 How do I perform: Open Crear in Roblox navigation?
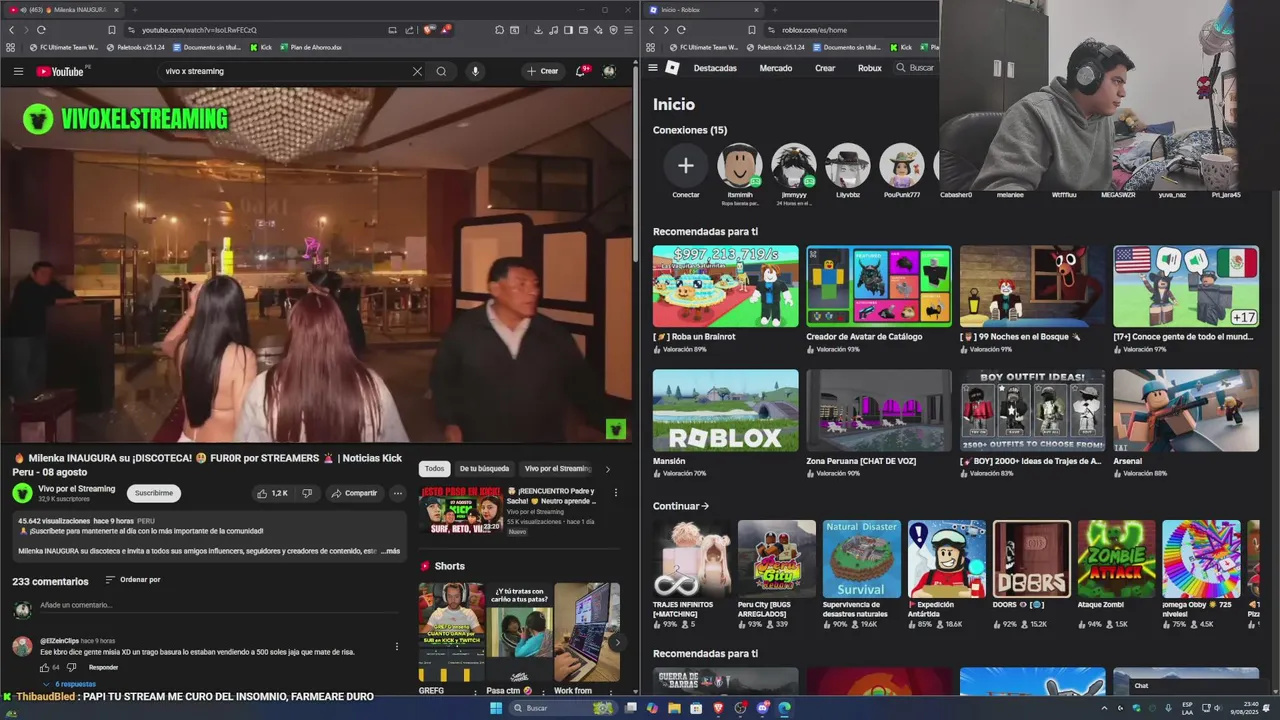[825, 68]
